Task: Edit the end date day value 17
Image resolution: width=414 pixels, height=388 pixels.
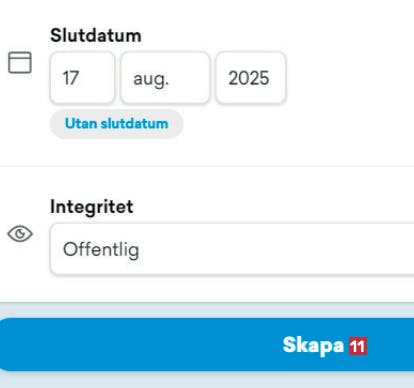Action: point(82,78)
